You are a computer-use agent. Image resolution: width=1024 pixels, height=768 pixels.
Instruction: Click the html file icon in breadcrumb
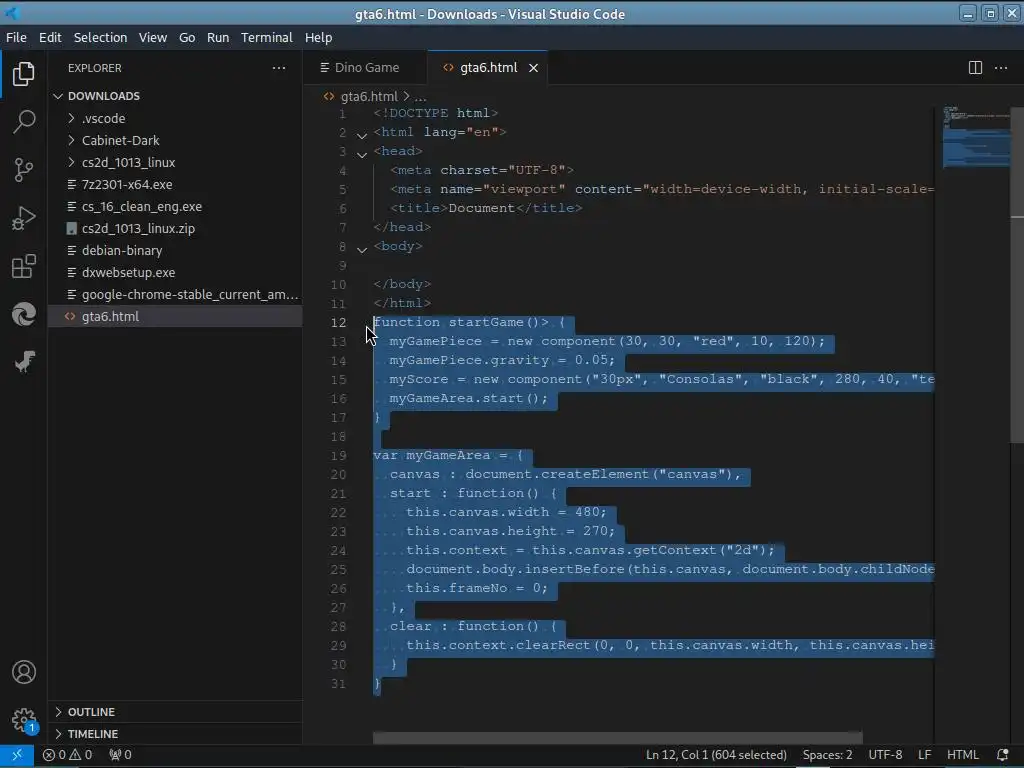pos(329,97)
